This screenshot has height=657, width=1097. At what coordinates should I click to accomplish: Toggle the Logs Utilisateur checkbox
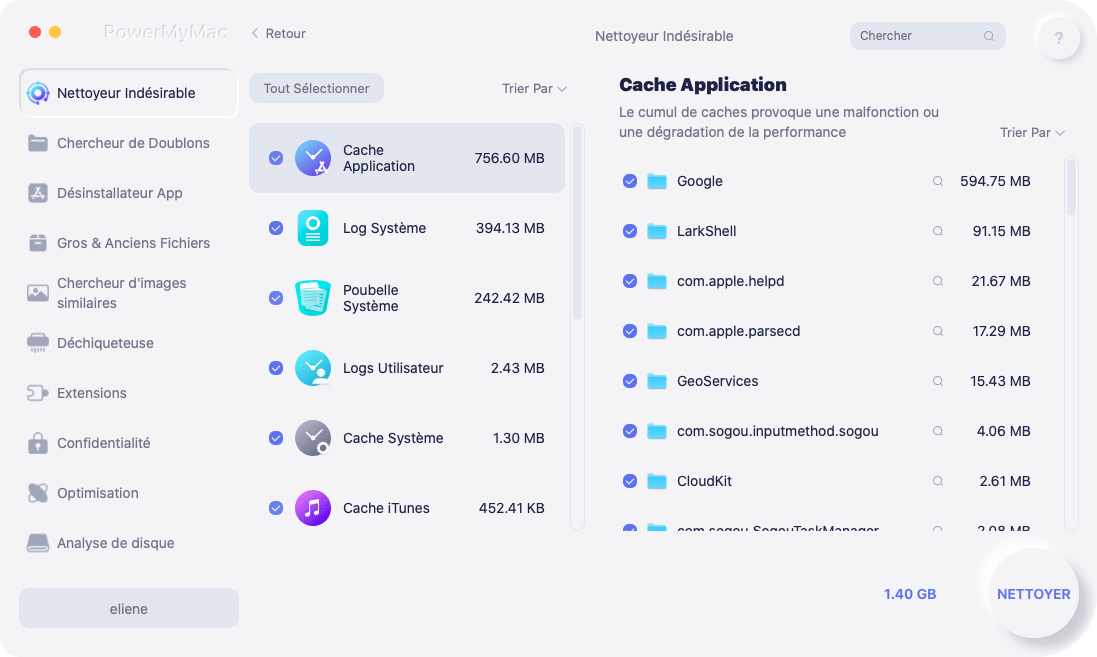[x=276, y=368]
